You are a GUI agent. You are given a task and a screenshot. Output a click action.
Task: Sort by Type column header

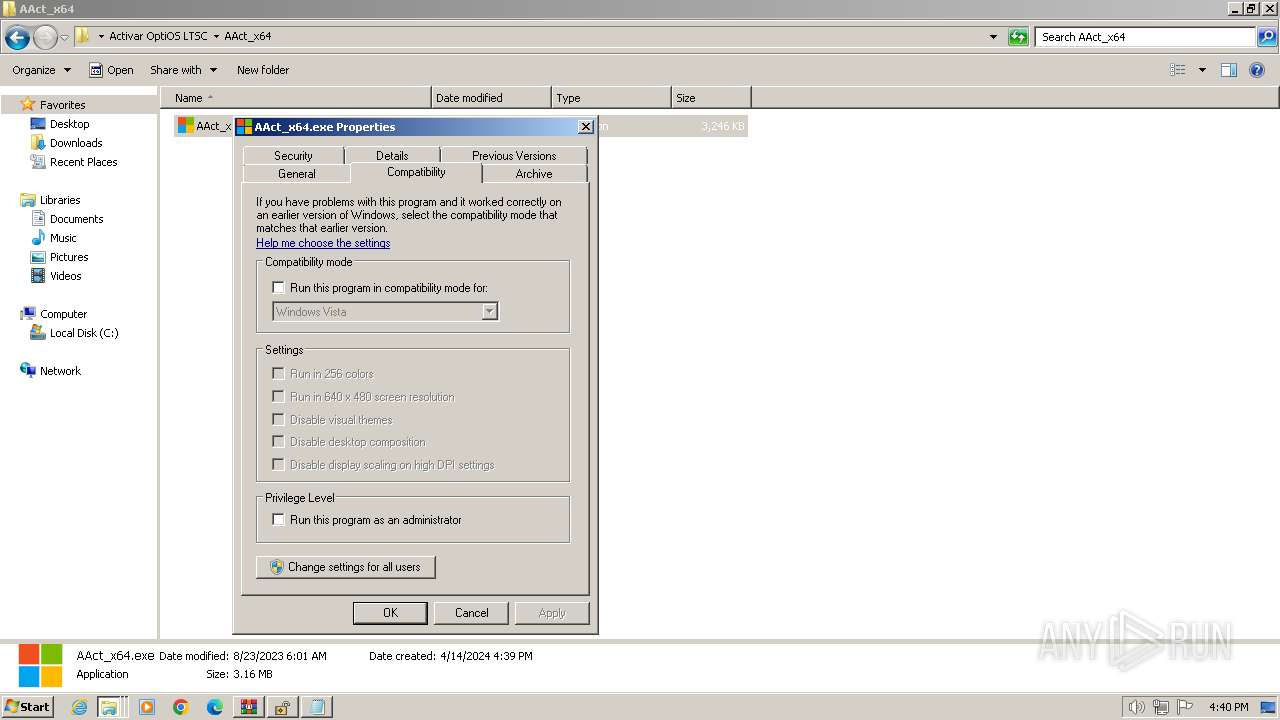pos(611,98)
